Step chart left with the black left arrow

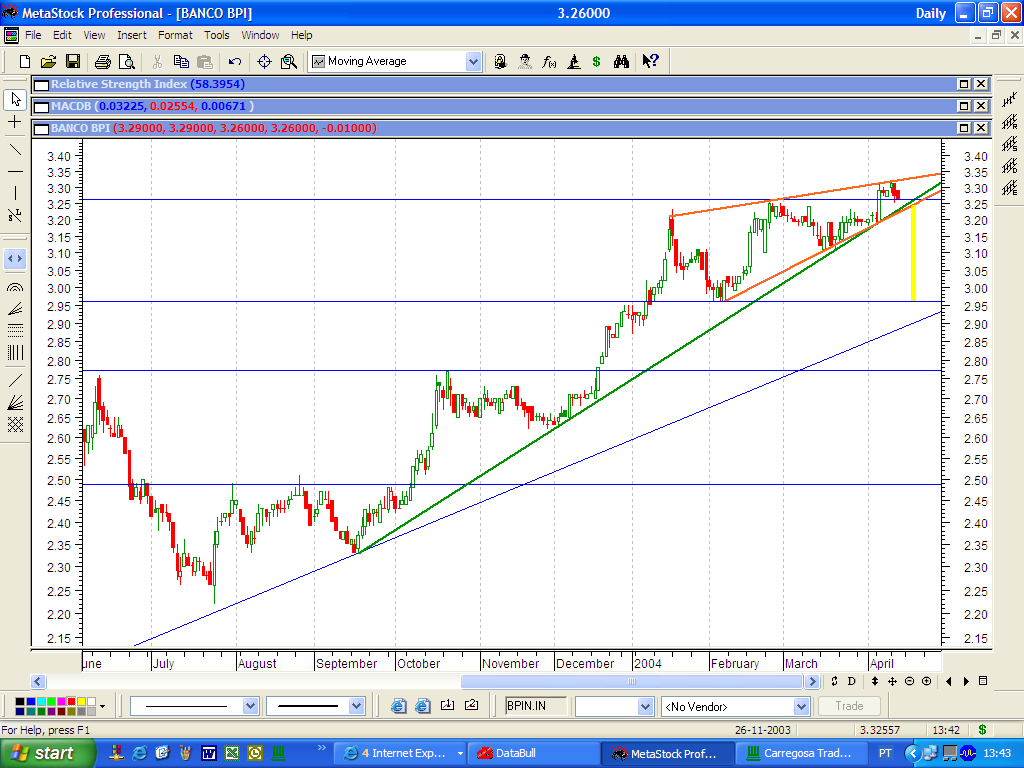click(x=948, y=681)
